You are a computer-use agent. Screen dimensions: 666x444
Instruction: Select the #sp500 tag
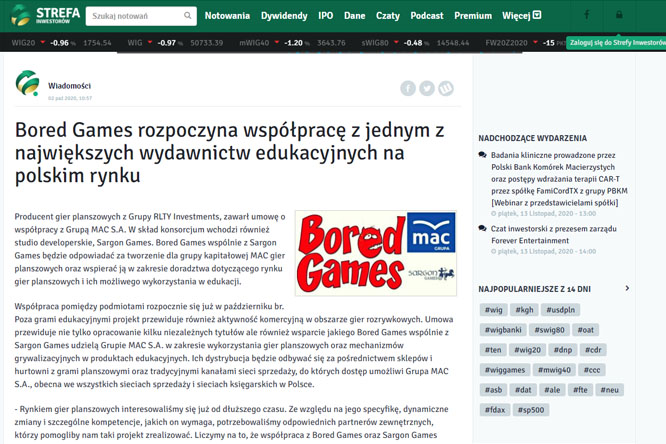coord(531,410)
